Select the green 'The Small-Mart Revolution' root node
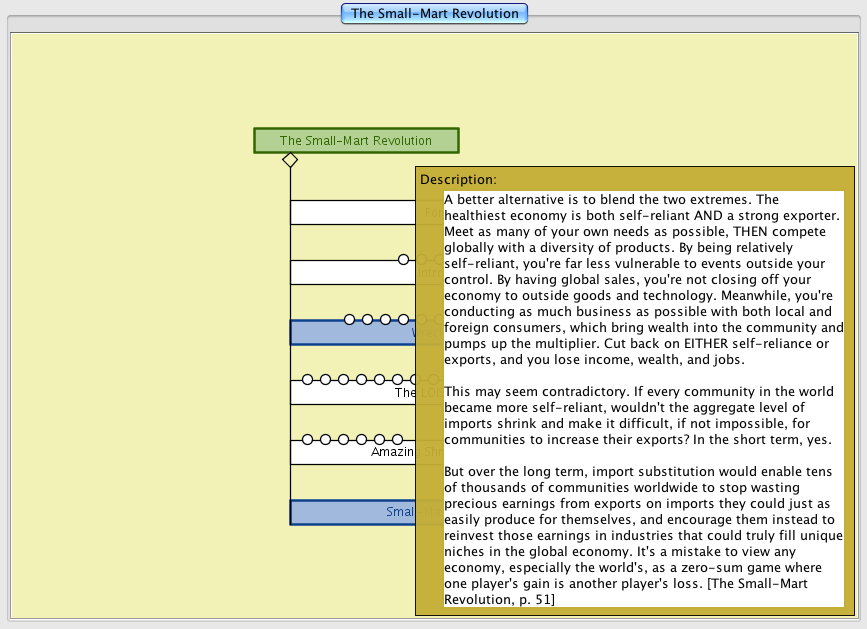The height and width of the screenshot is (629, 867). point(356,141)
